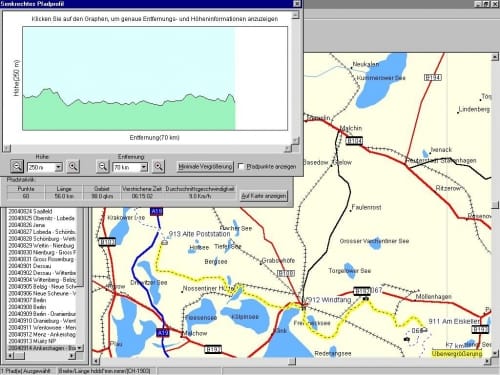Click the upper A19 motorway shield
The height and width of the screenshot is (375, 500).
coord(156,211)
